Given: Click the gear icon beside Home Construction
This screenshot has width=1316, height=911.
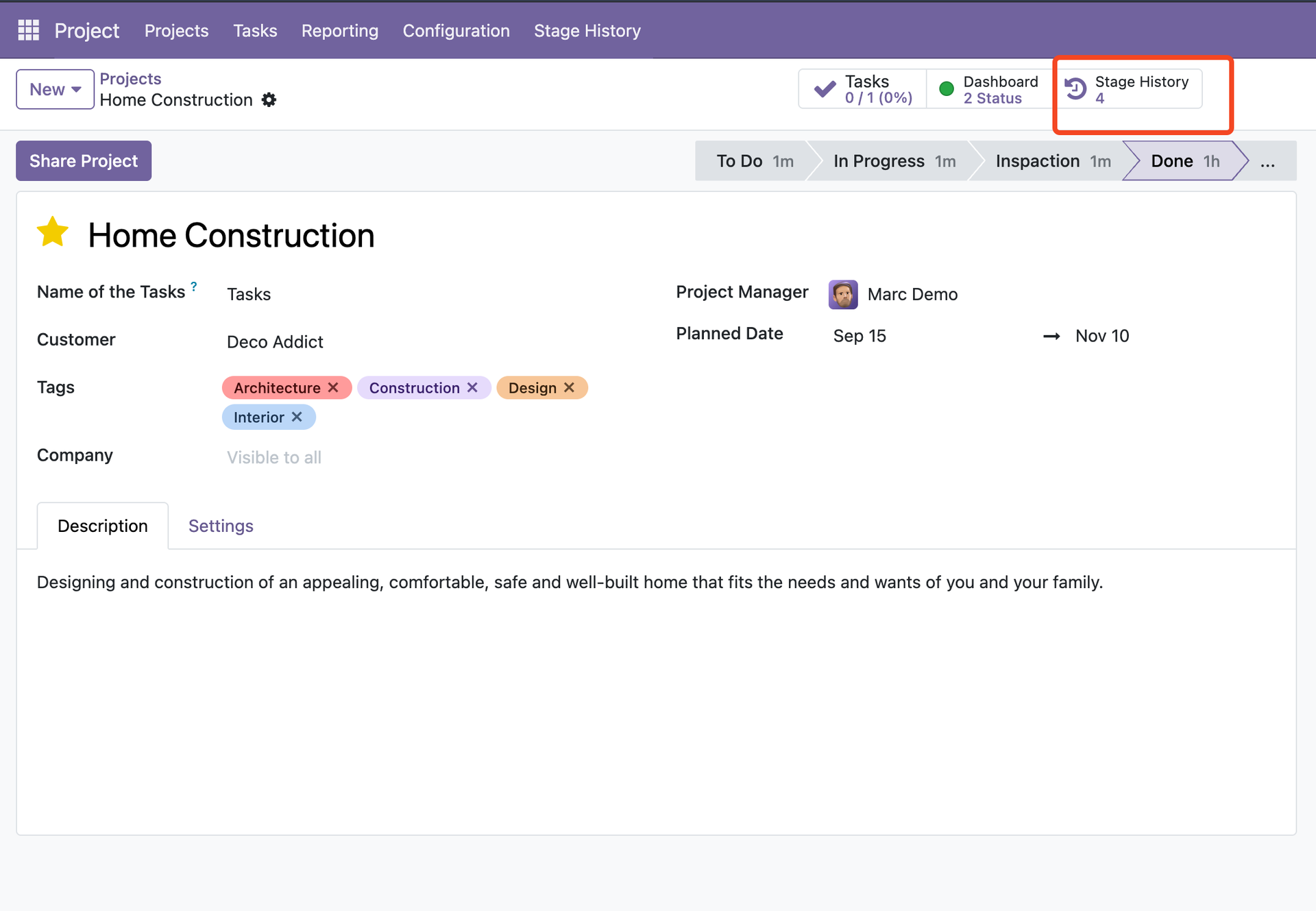Looking at the screenshot, I should (269, 100).
